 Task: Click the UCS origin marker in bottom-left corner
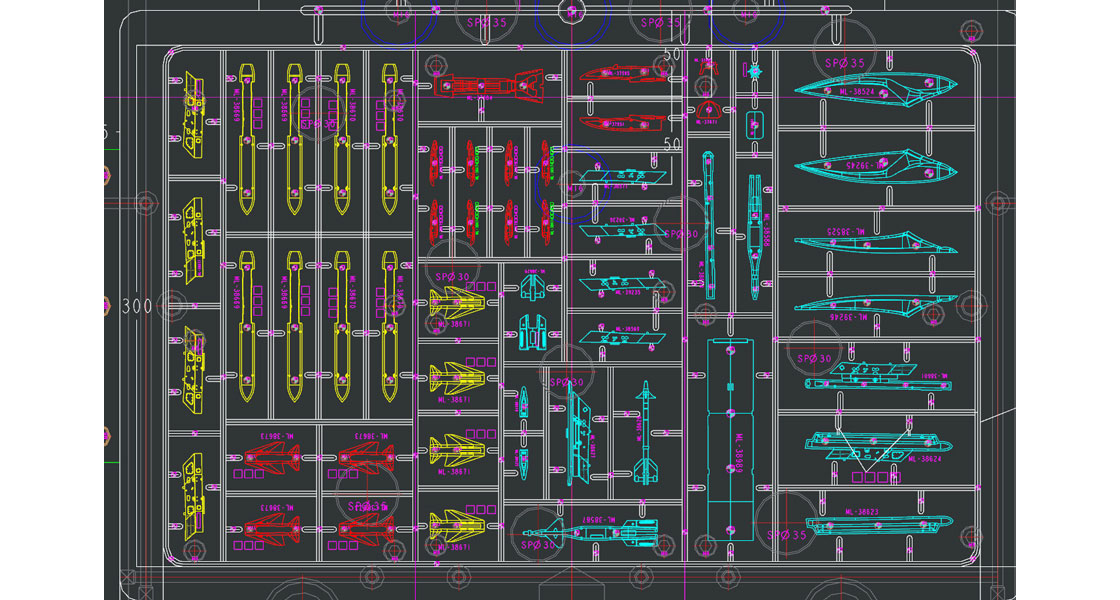(x=128, y=577)
